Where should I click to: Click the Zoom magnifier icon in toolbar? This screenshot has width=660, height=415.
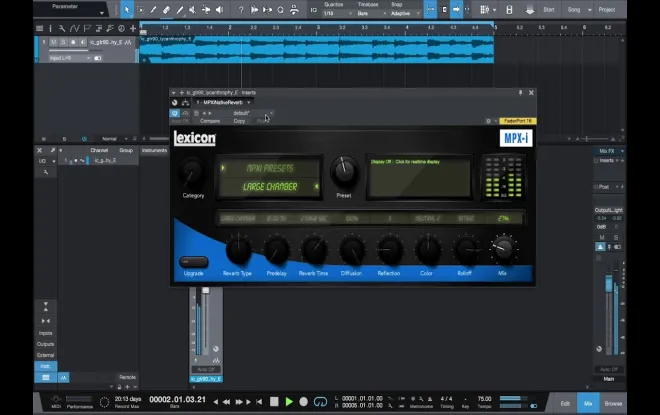pos(280,10)
